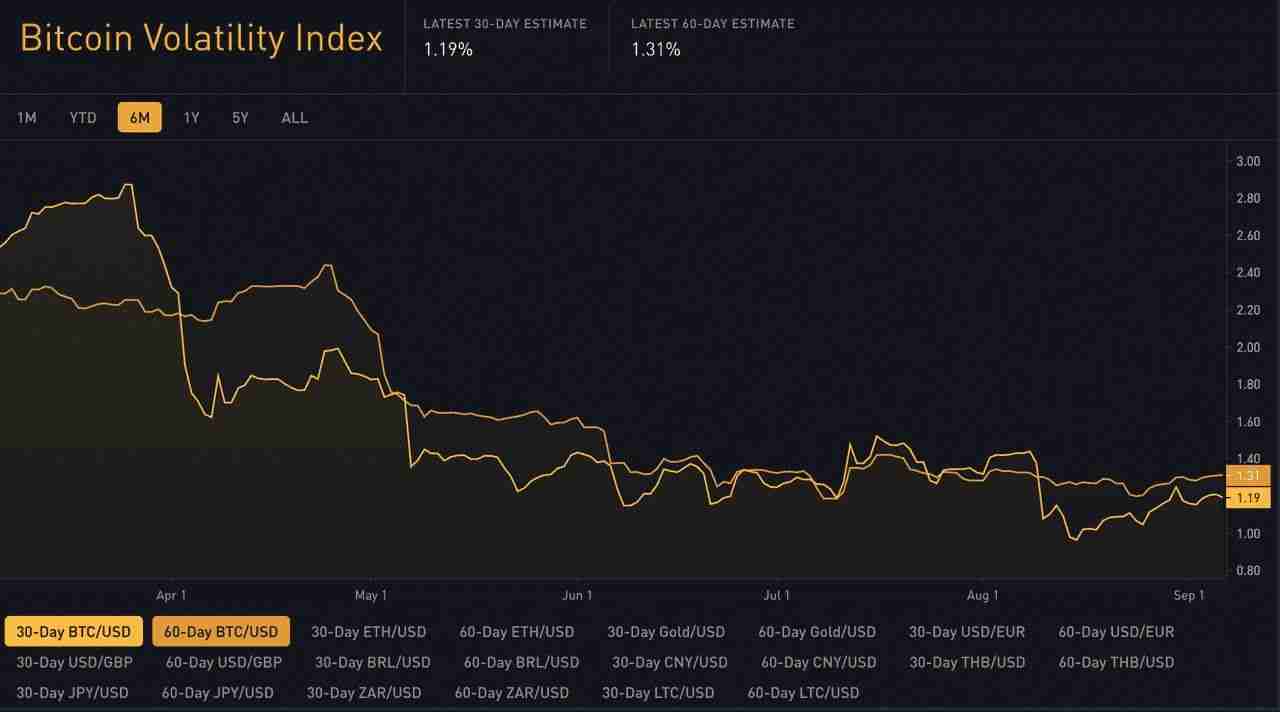This screenshot has height=712, width=1280.
Task: Disable the 30-Day BTC/USD series
Action: [74, 632]
